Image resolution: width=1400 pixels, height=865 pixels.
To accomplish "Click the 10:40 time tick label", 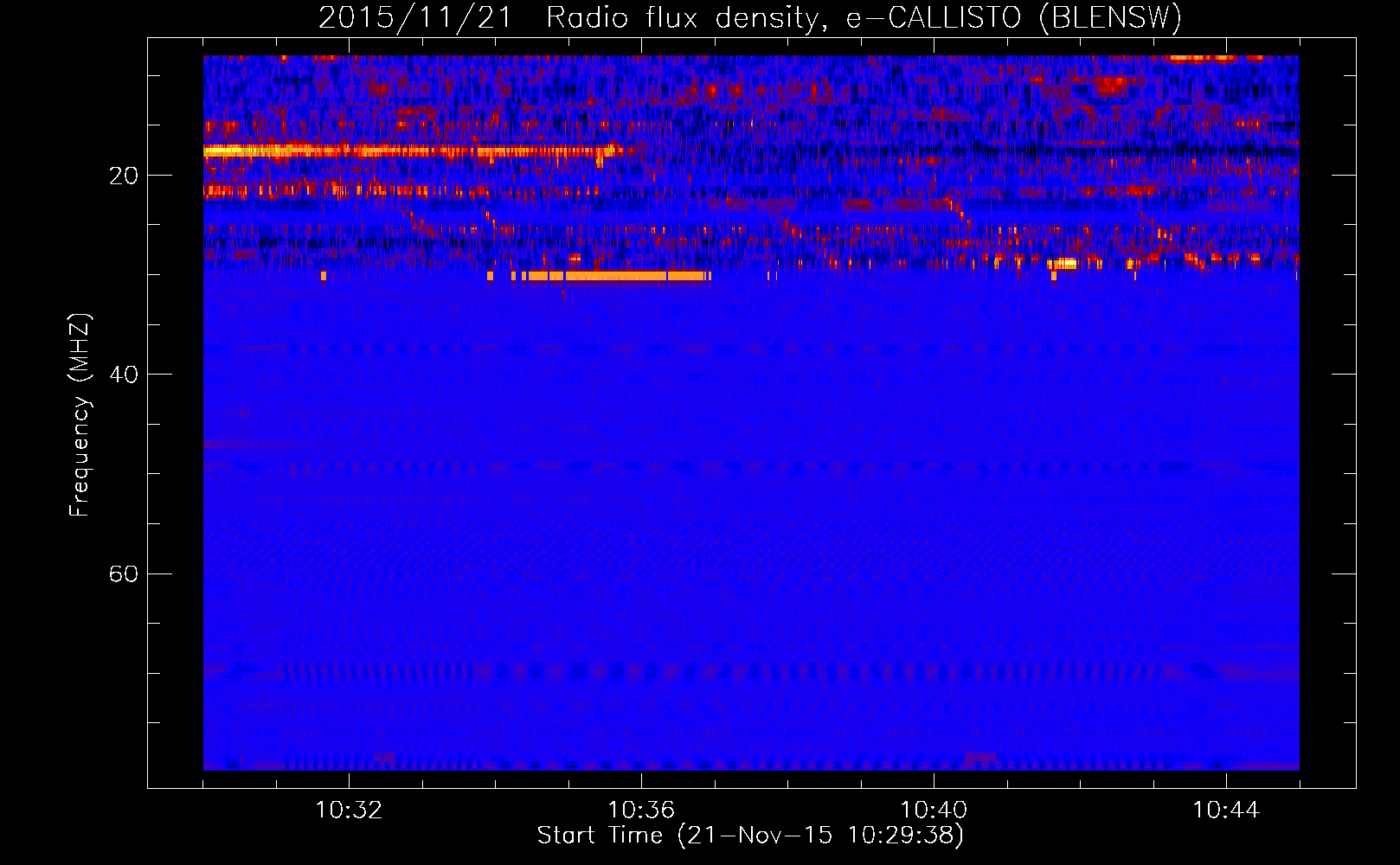I will click(x=934, y=811).
